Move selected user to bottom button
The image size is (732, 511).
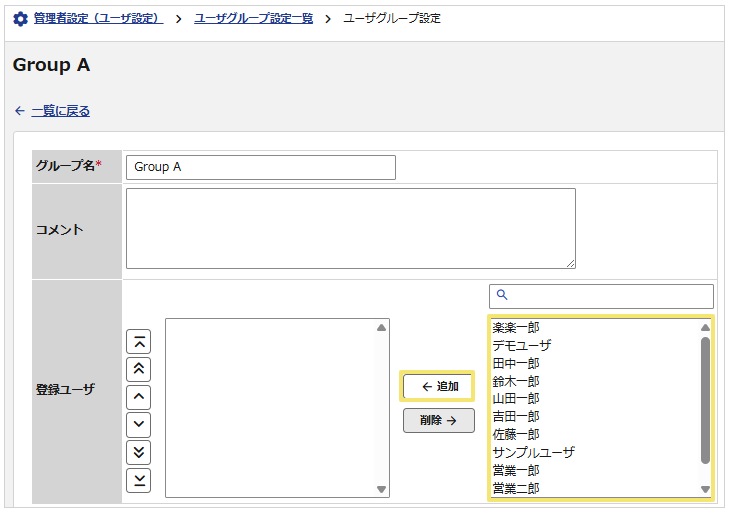click(139, 480)
